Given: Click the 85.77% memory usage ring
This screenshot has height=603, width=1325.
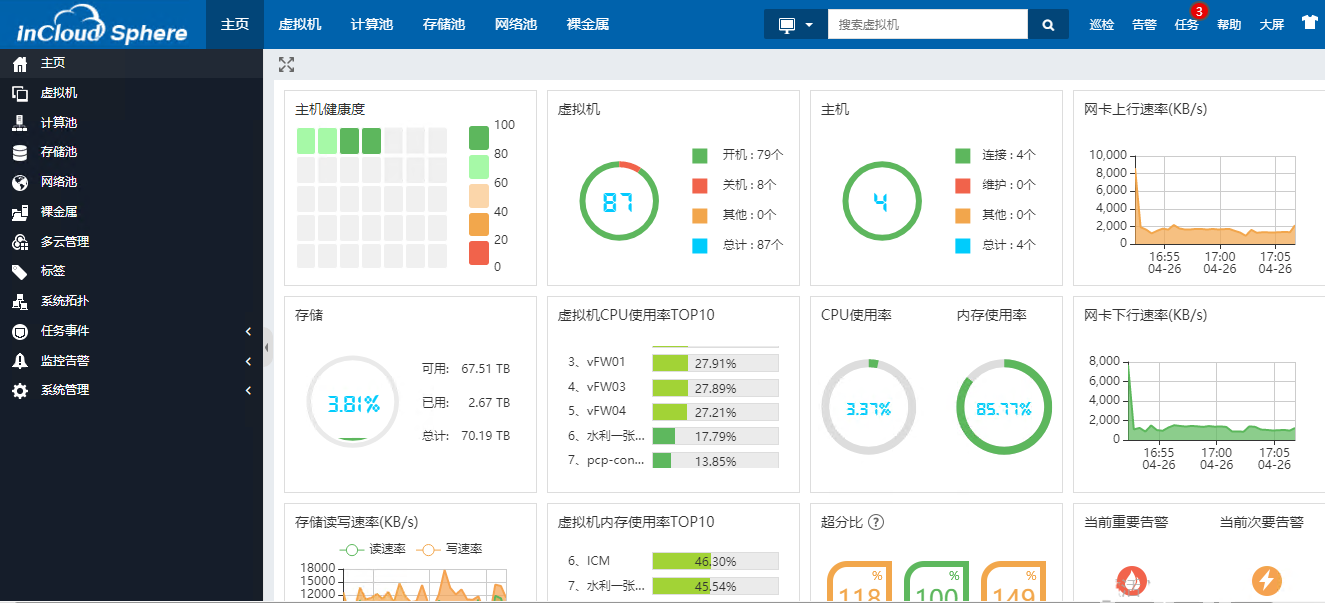Looking at the screenshot, I should pos(1003,408).
